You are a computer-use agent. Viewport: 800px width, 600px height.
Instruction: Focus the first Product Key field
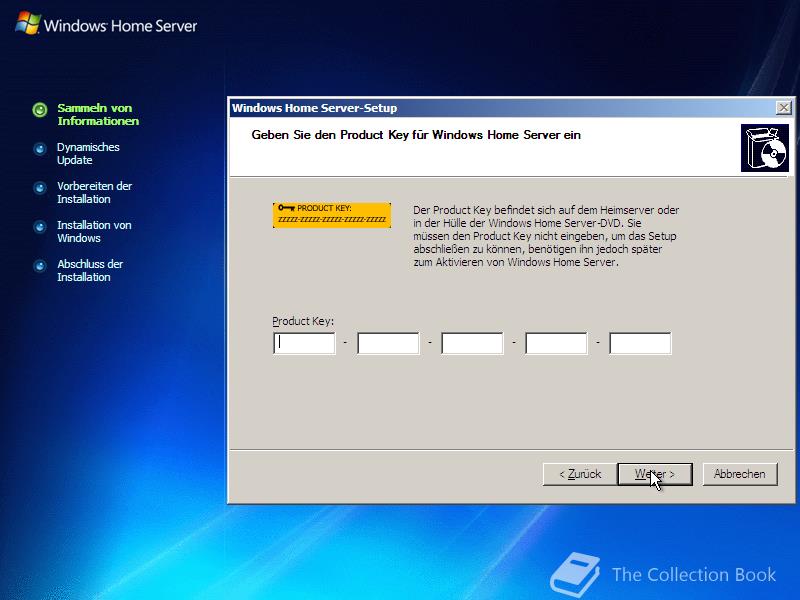tap(304, 343)
